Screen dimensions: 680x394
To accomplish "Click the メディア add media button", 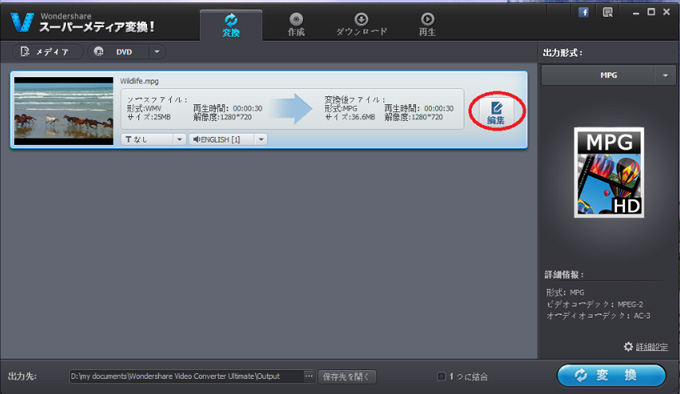I will pyautogui.click(x=47, y=52).
